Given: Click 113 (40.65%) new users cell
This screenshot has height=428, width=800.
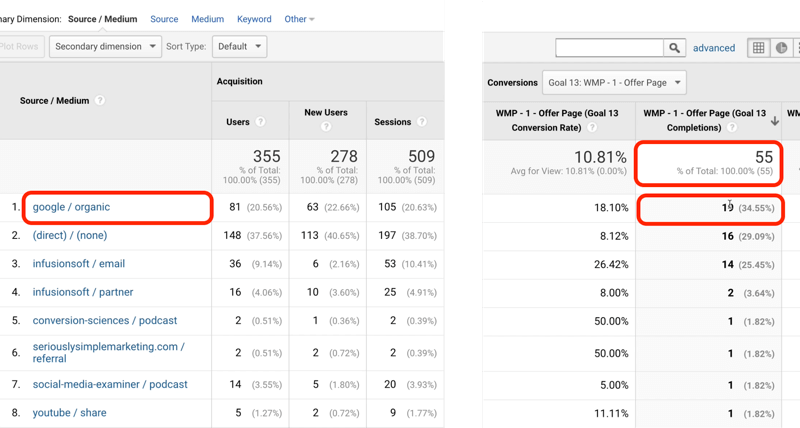Looking at the screenshot, I should [330, 236].
